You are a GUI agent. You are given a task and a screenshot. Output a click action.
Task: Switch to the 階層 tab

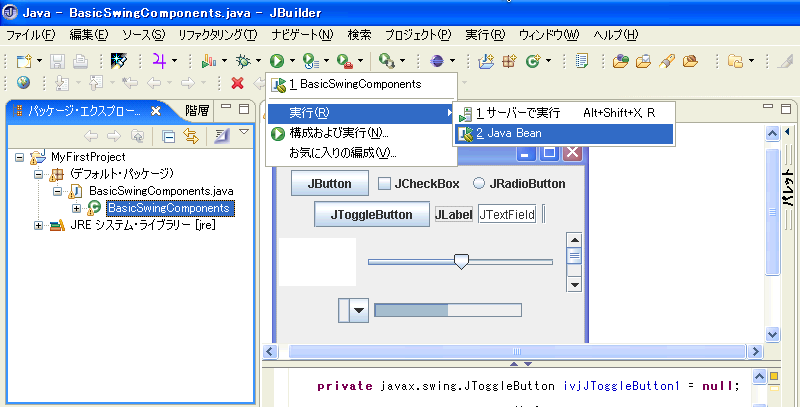[x=197, y=111]
